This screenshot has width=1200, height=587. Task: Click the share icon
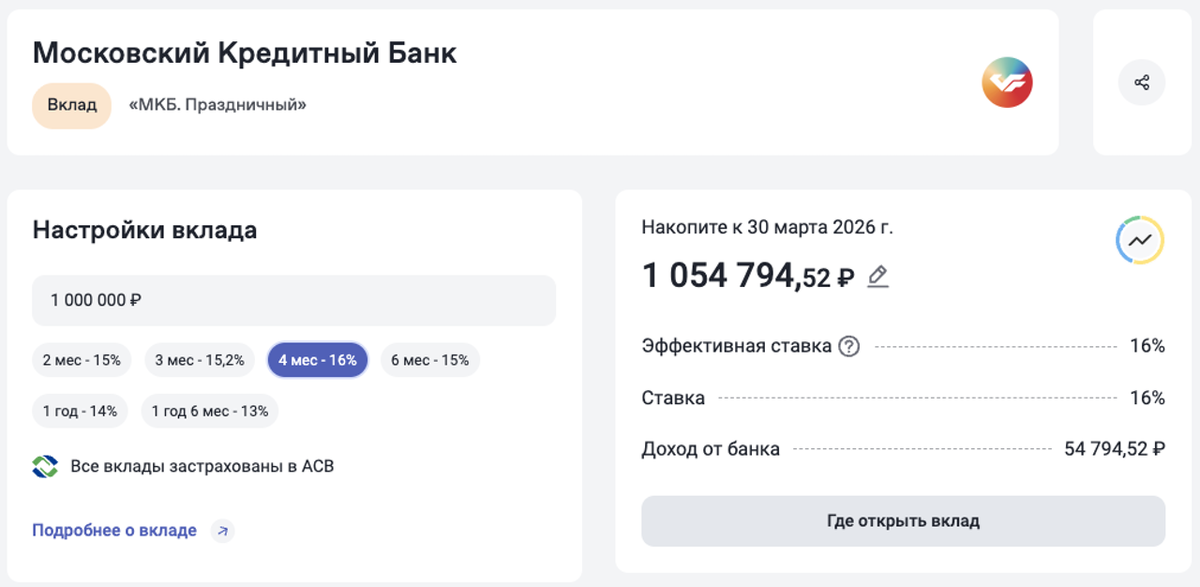point(1141,82)
